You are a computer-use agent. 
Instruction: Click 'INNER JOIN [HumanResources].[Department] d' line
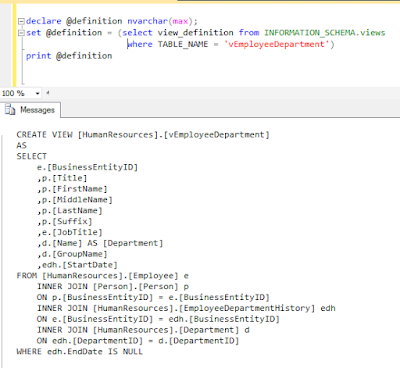[x=143, y=330]
